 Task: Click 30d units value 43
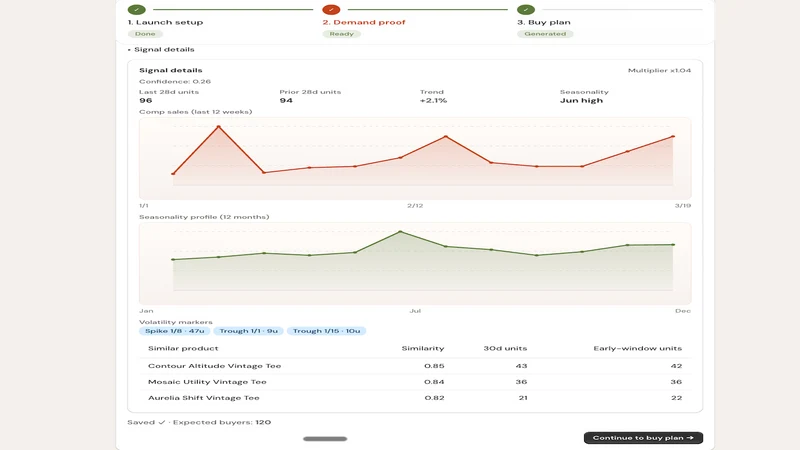pos(521,366)
